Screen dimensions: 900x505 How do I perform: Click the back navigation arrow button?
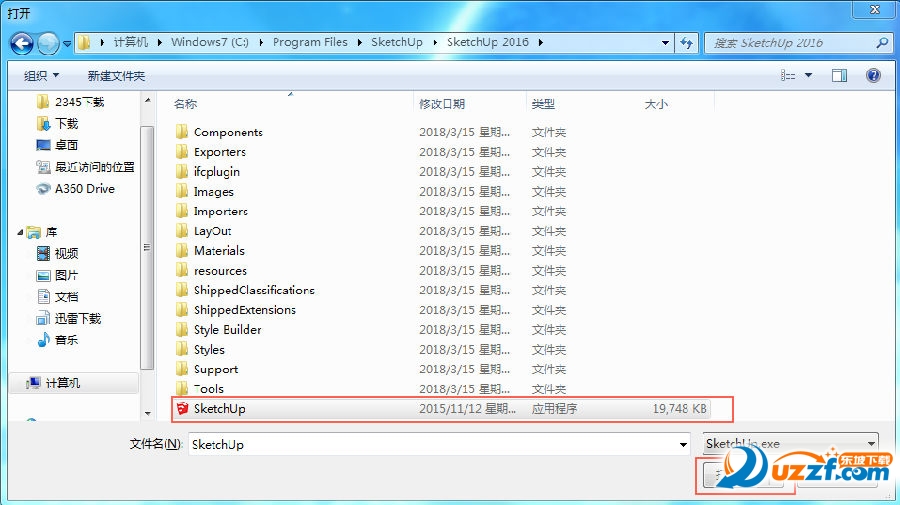22,43
